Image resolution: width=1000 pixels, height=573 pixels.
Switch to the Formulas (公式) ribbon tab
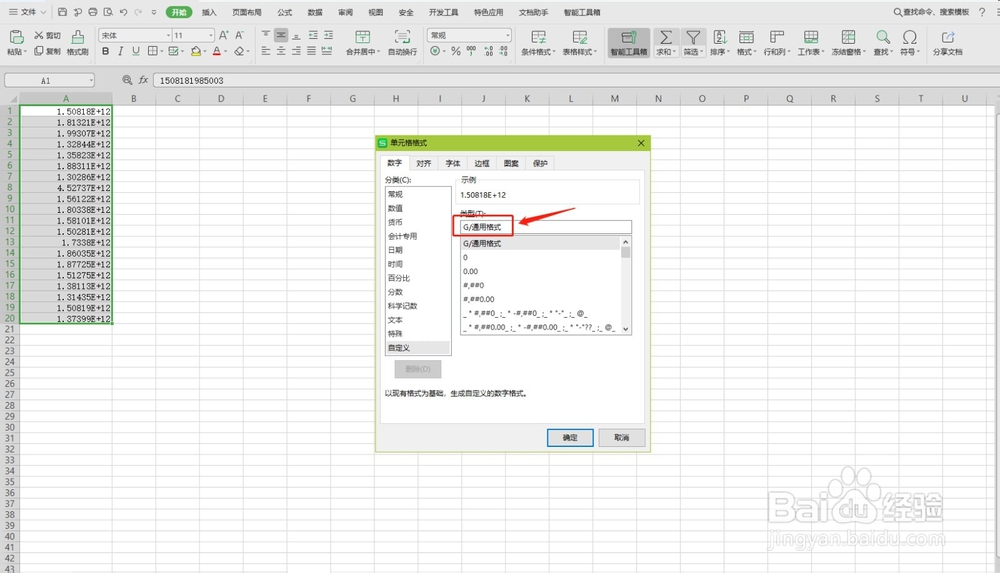pyautogui.click(x=284, y=12)
